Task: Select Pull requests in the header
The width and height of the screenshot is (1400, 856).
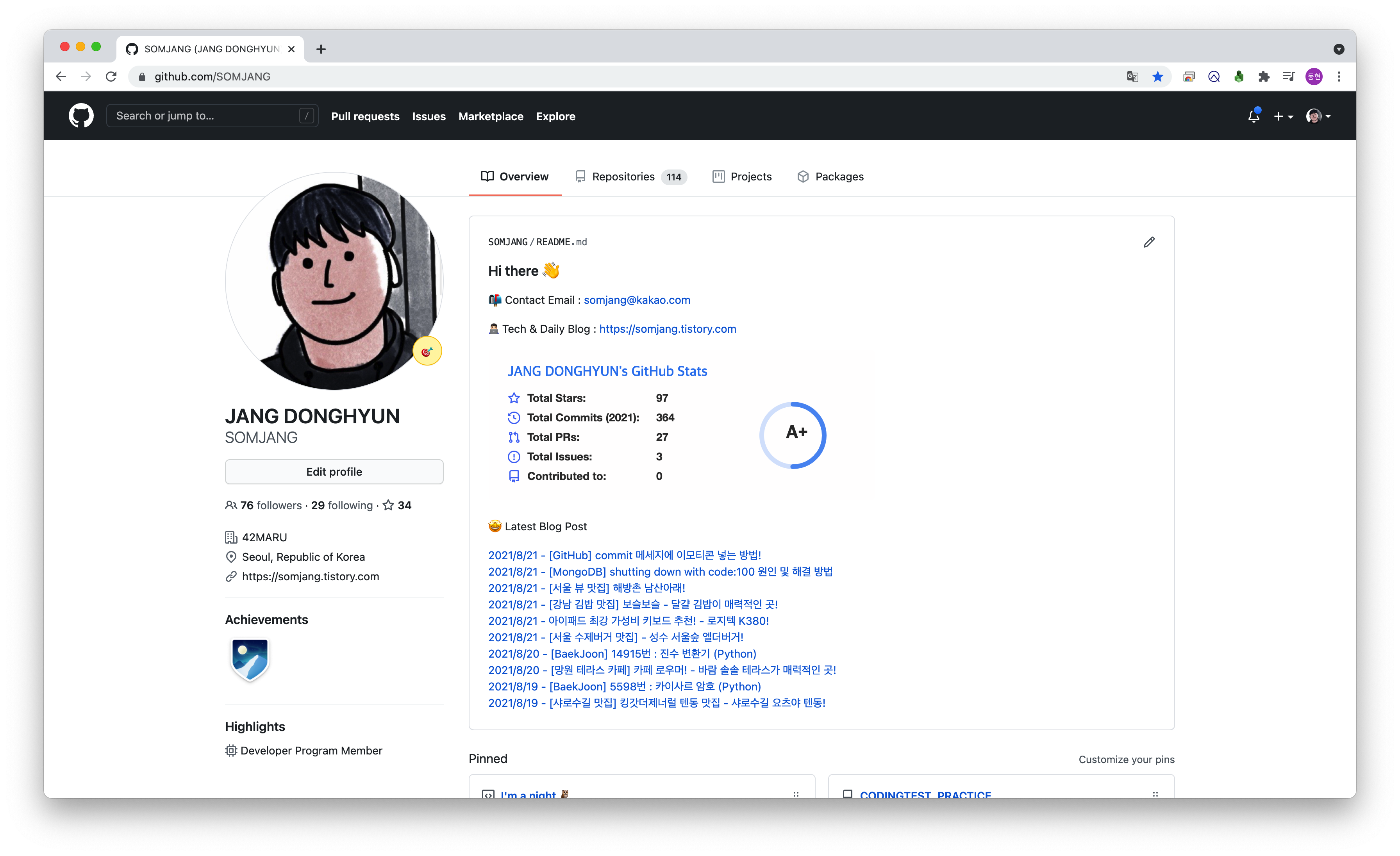Action: [x=365, y=116]
